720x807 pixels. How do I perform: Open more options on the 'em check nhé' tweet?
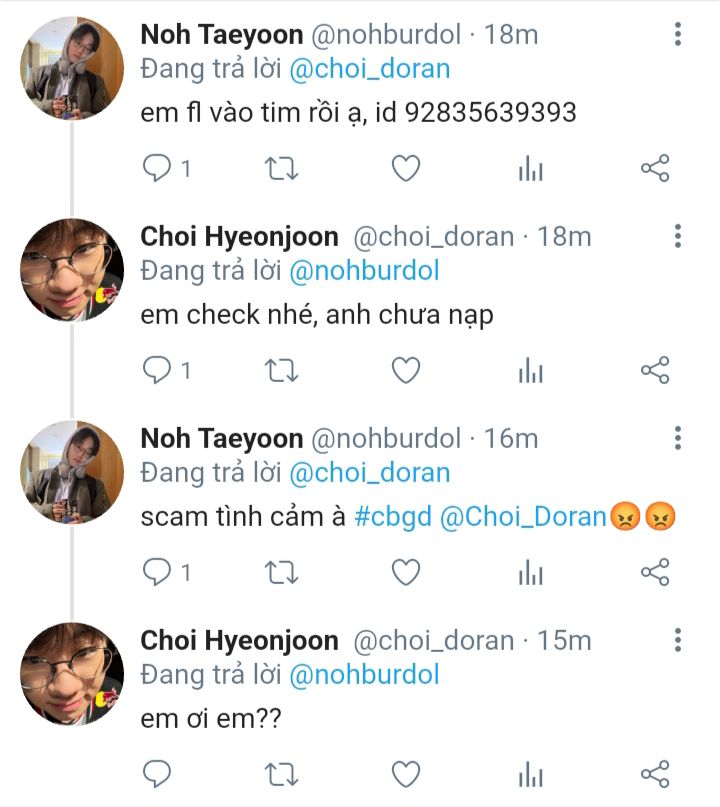678,237
